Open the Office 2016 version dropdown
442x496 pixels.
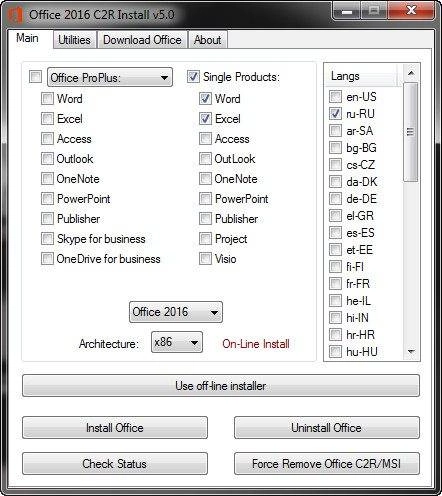click(176, 312)
